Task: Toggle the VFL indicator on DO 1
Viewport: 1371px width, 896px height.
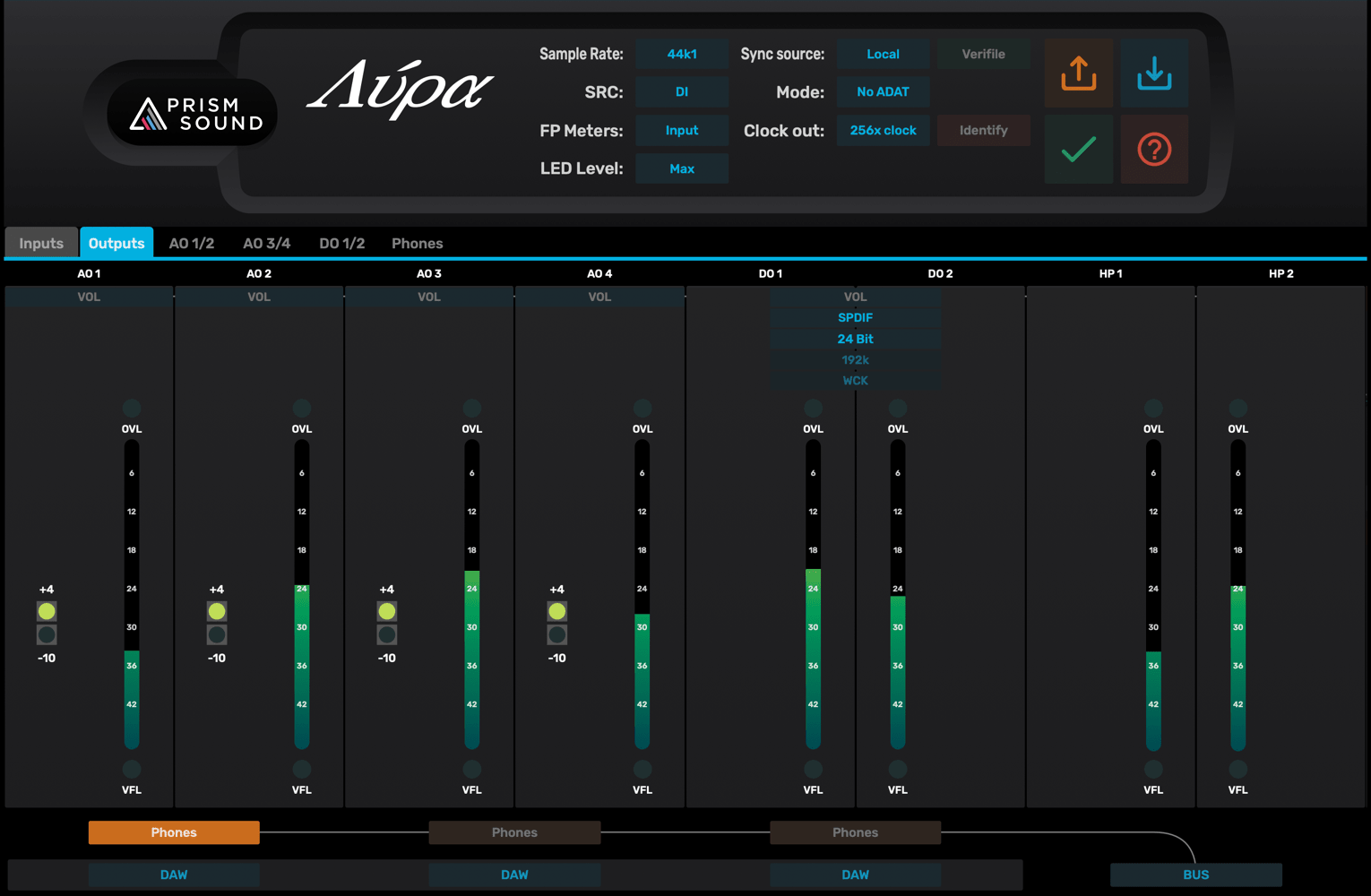Action: pos(813,769)
